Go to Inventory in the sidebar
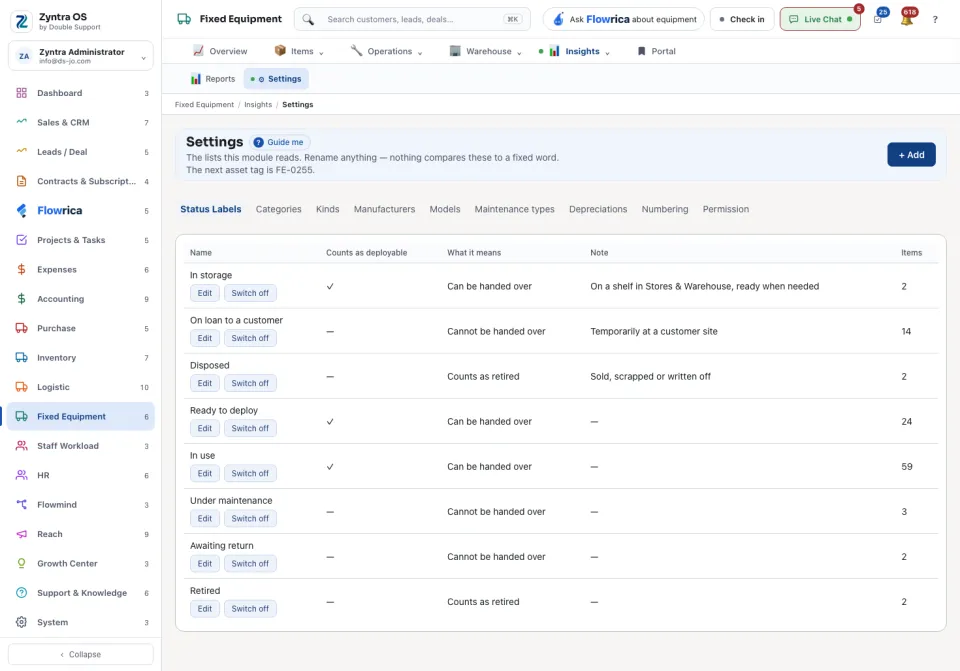960x671 pixels. coord(81,358)
